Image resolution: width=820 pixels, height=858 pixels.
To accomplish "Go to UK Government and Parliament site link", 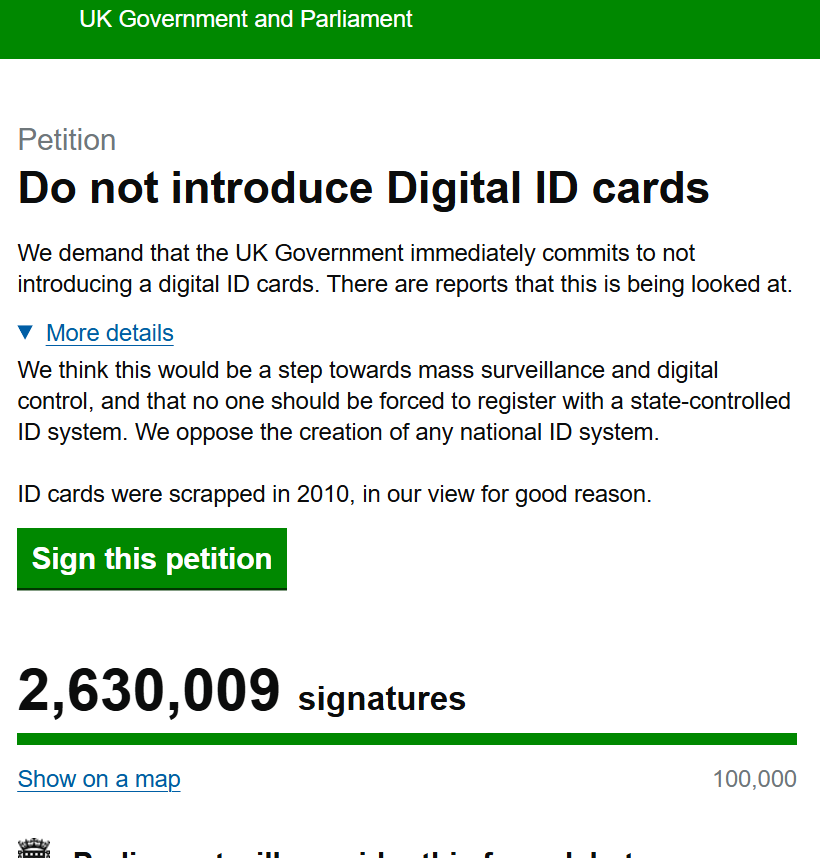I will [x=246, y=19].
